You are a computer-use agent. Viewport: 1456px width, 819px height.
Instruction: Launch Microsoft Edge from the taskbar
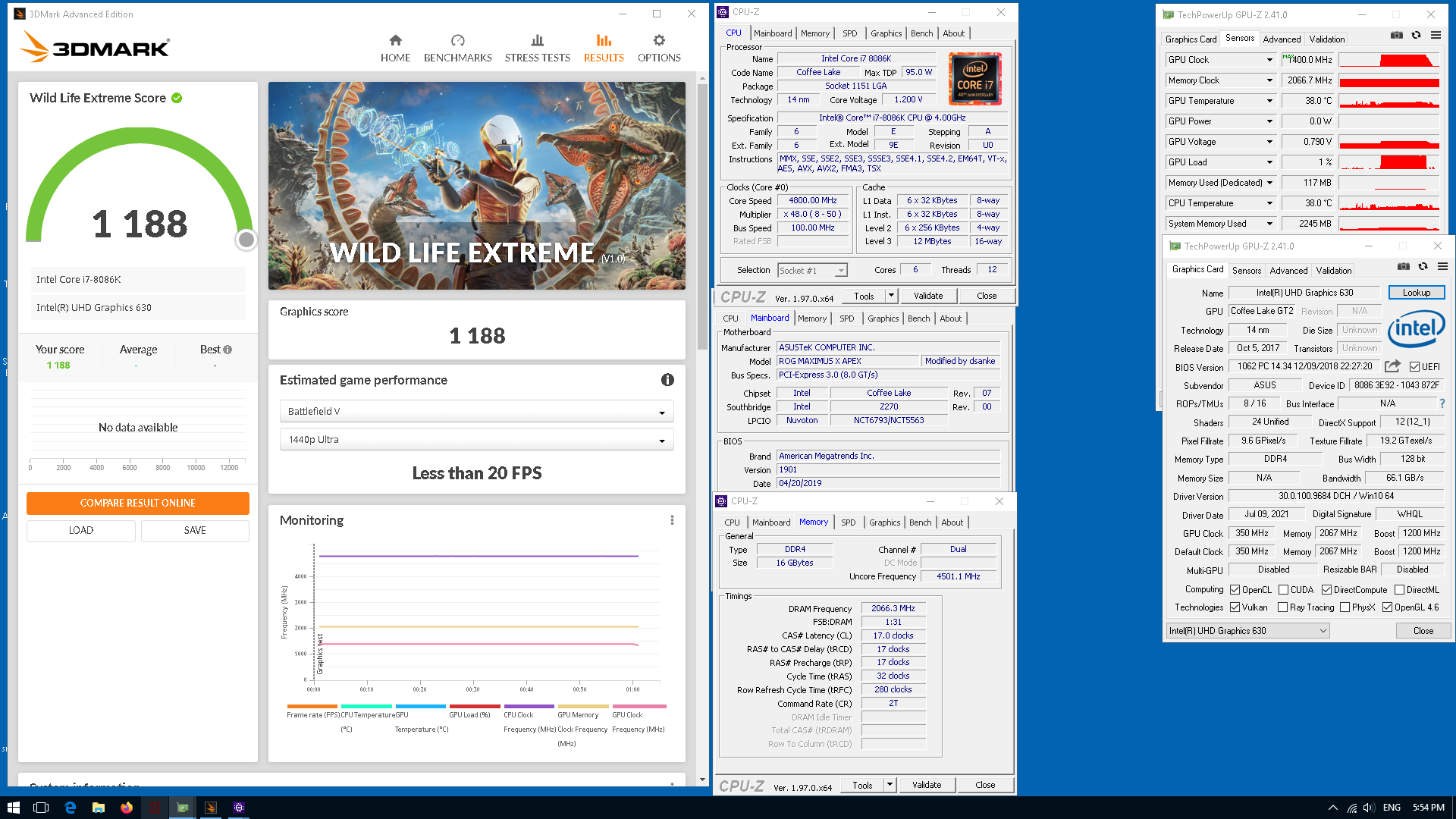(x=70, y=808)
